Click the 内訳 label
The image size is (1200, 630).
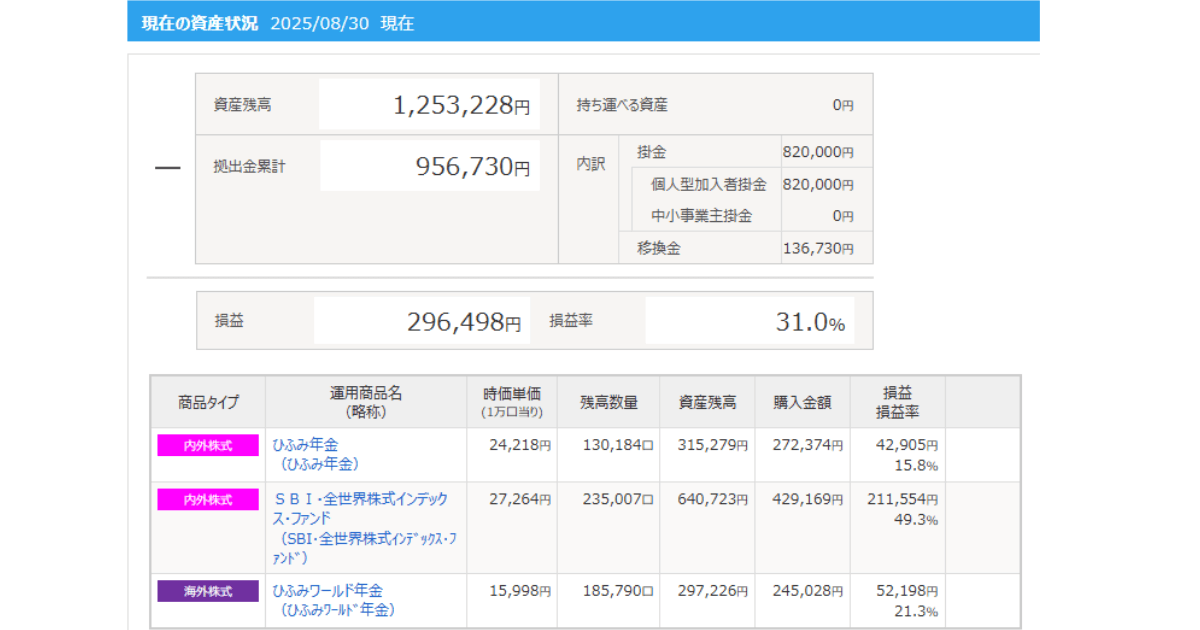click(591, 164)
